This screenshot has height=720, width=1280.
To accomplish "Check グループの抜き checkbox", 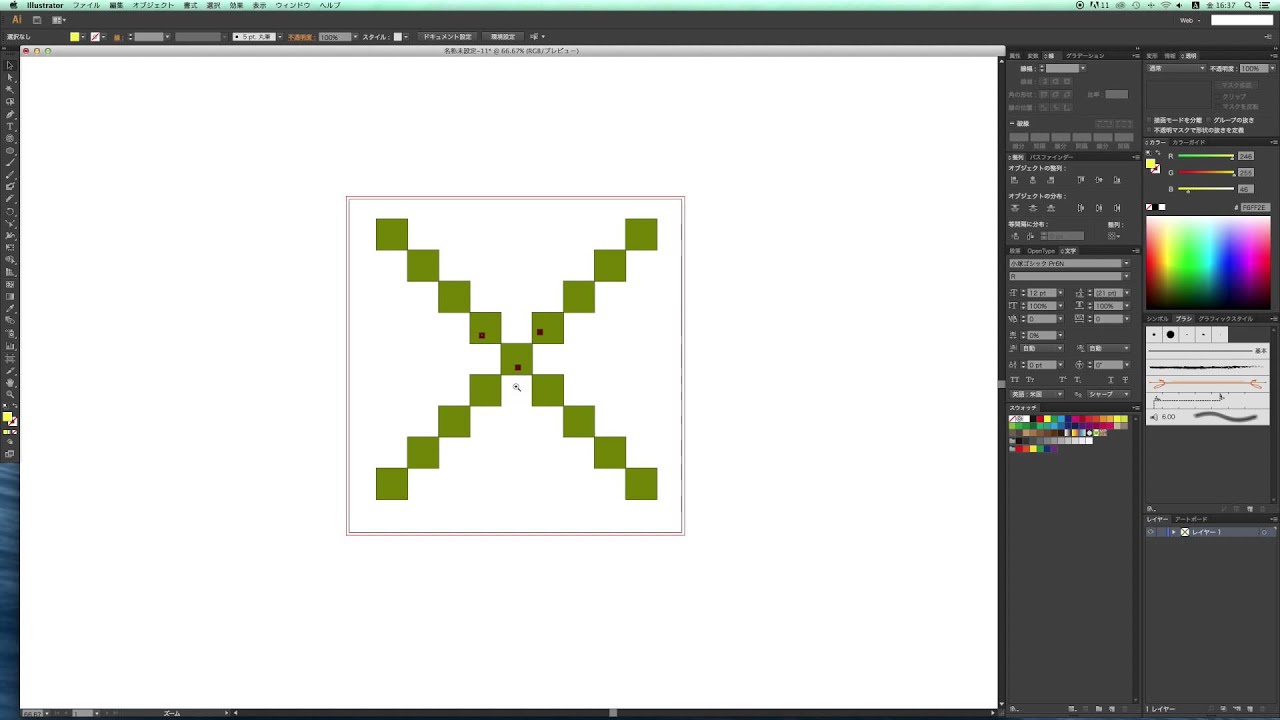I will [1209, 120].
